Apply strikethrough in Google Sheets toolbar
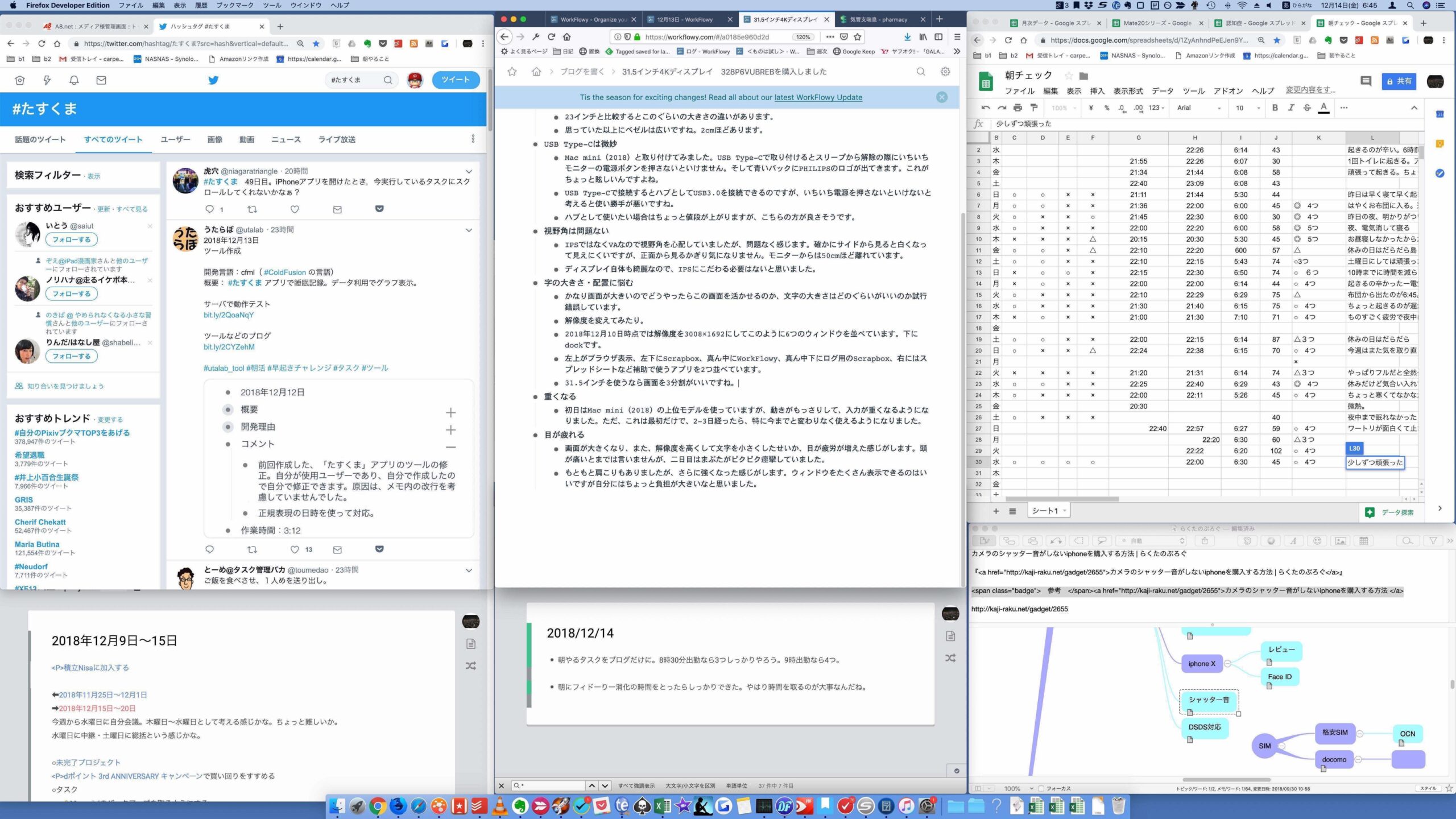Screen dimensions: 1456x819 pyautogui.click(x=1307, y=107)
